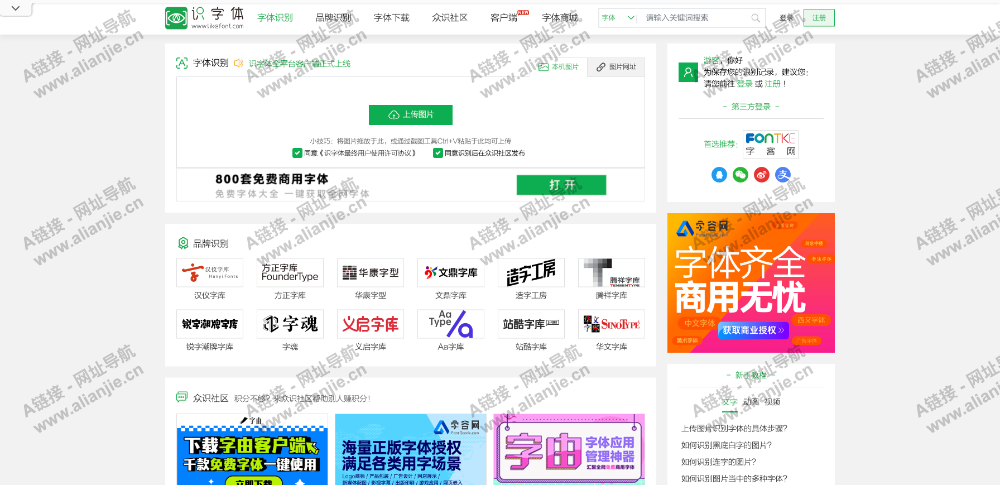This screenshot has height=485, width=1000.
Task: Open 如何识别图片当中的多种字体? tutorial
Action: click(x=734, y=479)
